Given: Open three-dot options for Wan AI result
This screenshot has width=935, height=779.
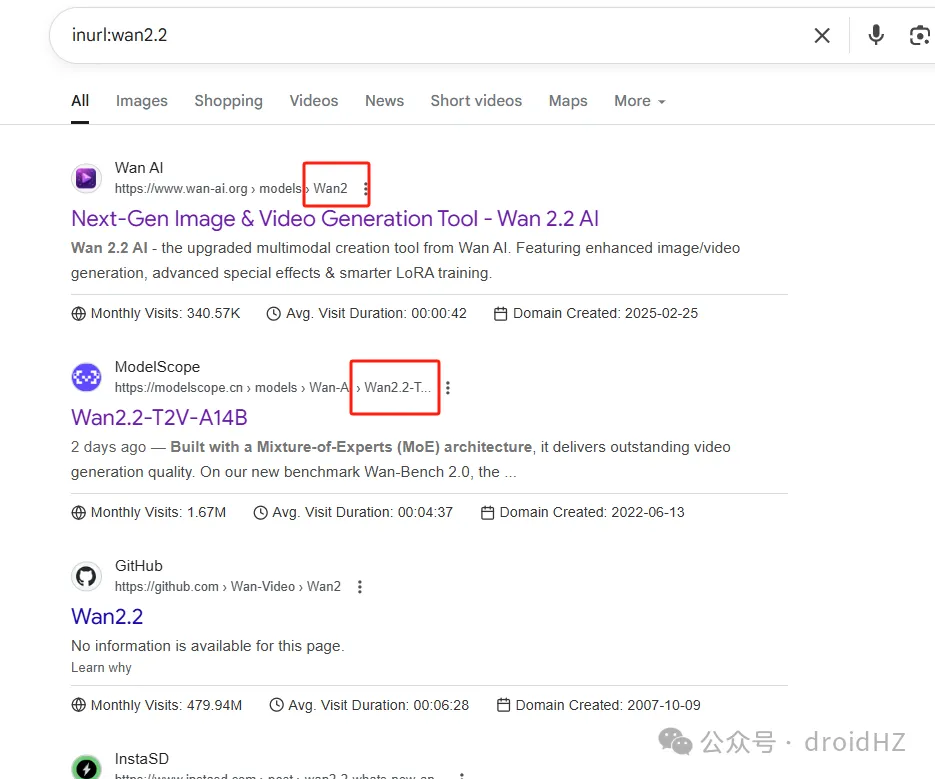Looking at the screenshot, I should (x=366, y=189).
